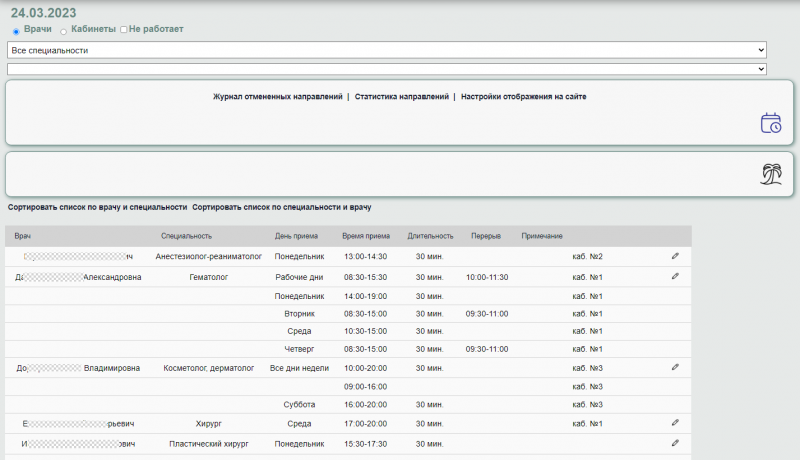This screenshot has height=460, width=800.
Task: Edit the Гематолог doctor with pencil icon
Action: tap(675, 276)
